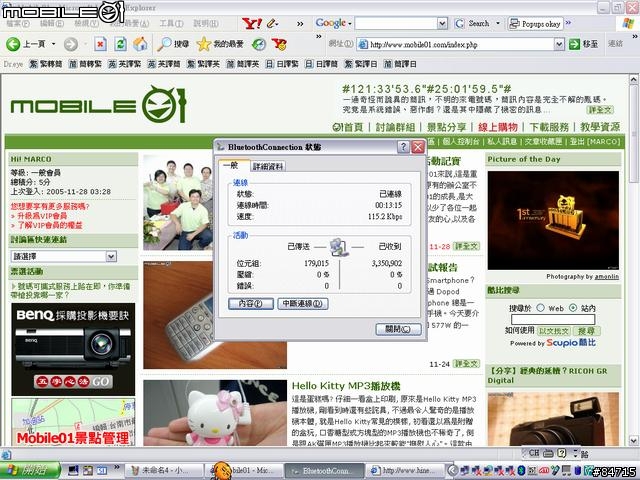Open the Search button options arrow on Google toolbar
Viewport: 640px width, 480px height.
tap(498, 23)
